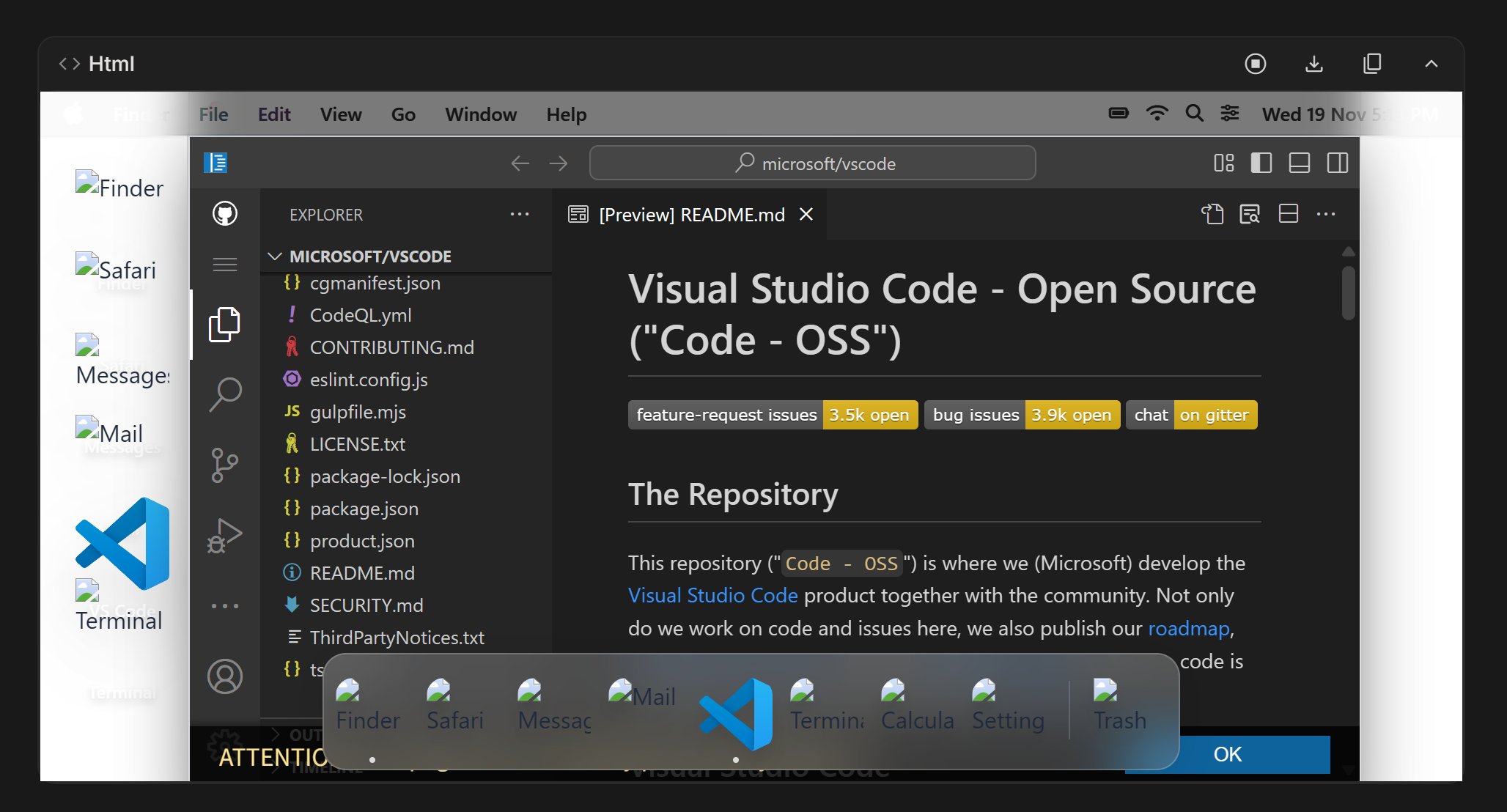Collapse the MICROSOFT/VSCODE folder tree
This screenshot has height=812, width=1507.
pos(276,256)
